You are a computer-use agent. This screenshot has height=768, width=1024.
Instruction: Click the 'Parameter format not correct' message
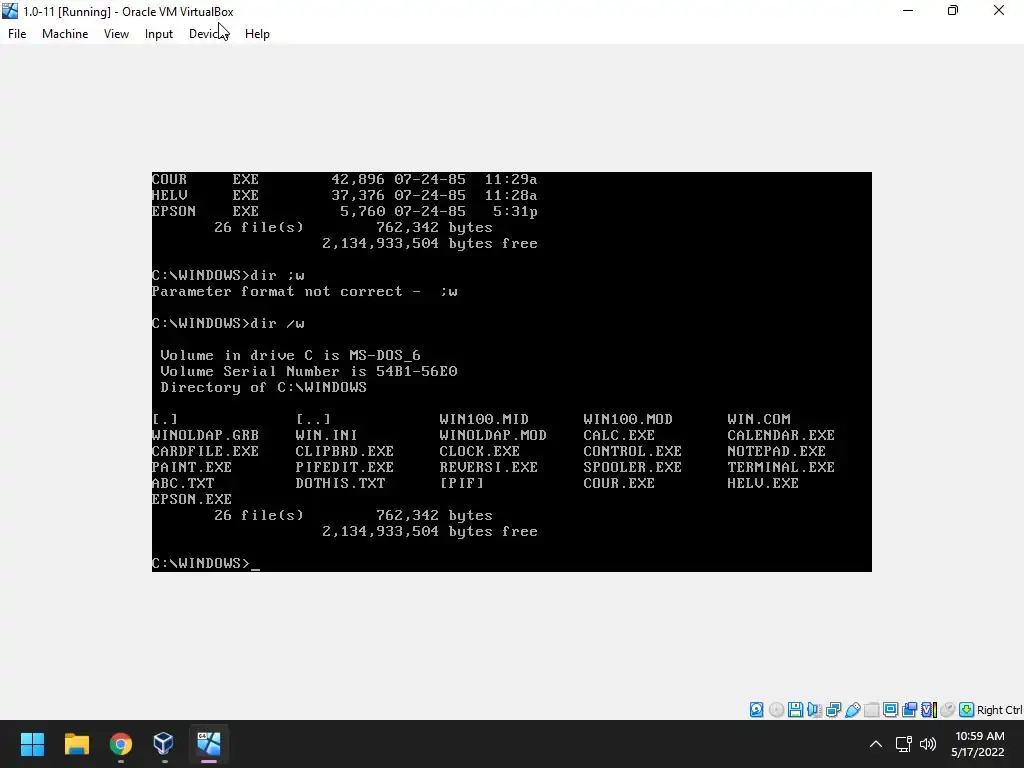click(x=304, y=291)
